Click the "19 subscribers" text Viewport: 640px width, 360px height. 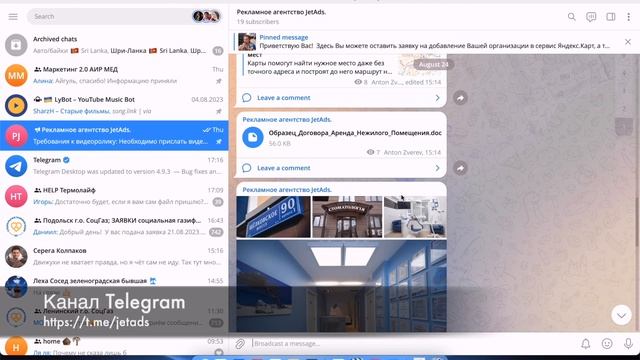click(x=258, y=22)
